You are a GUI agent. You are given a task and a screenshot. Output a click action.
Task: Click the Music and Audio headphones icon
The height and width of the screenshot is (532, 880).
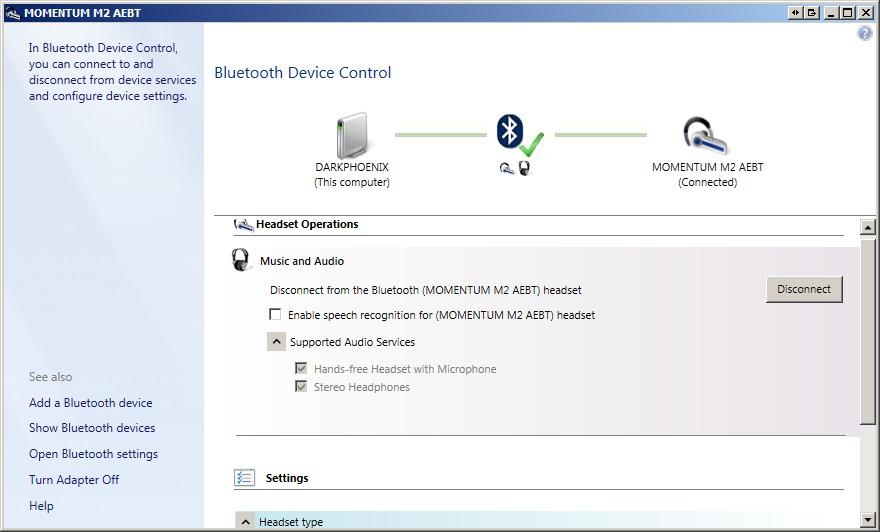coord(240,260)
